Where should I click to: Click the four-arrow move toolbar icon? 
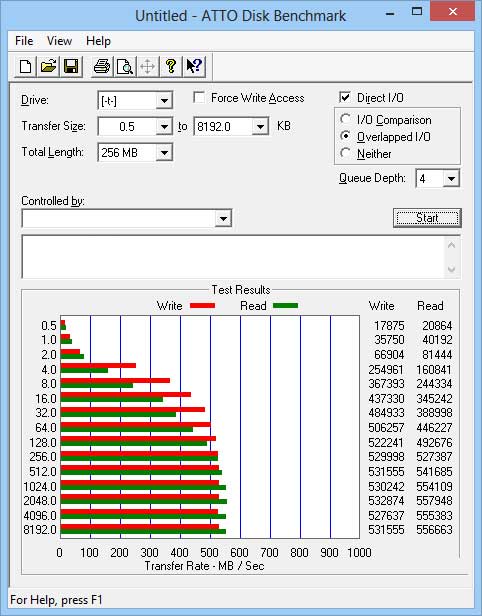pos(148,66)
